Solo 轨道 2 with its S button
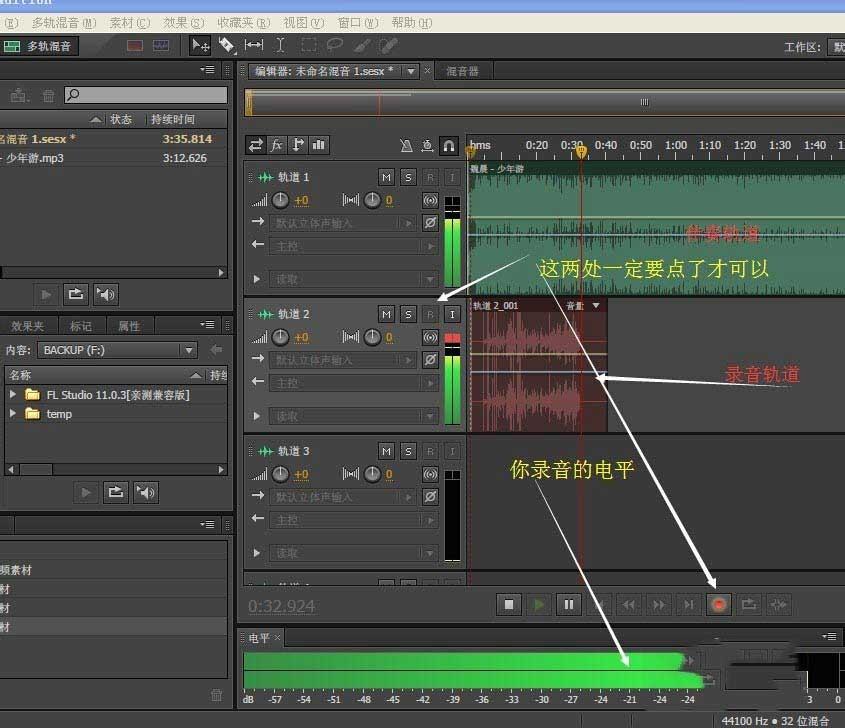This screenshot has height=728, width=845. tap(408, 313)
